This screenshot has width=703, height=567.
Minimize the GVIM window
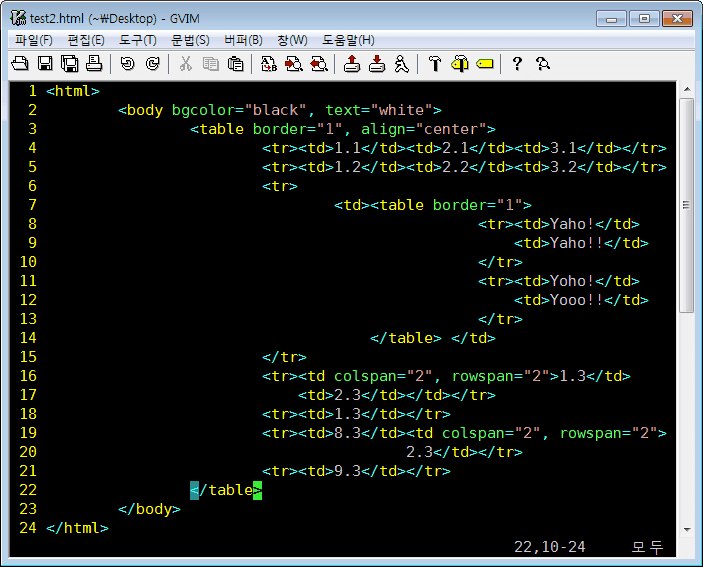[x=612, y=19]
